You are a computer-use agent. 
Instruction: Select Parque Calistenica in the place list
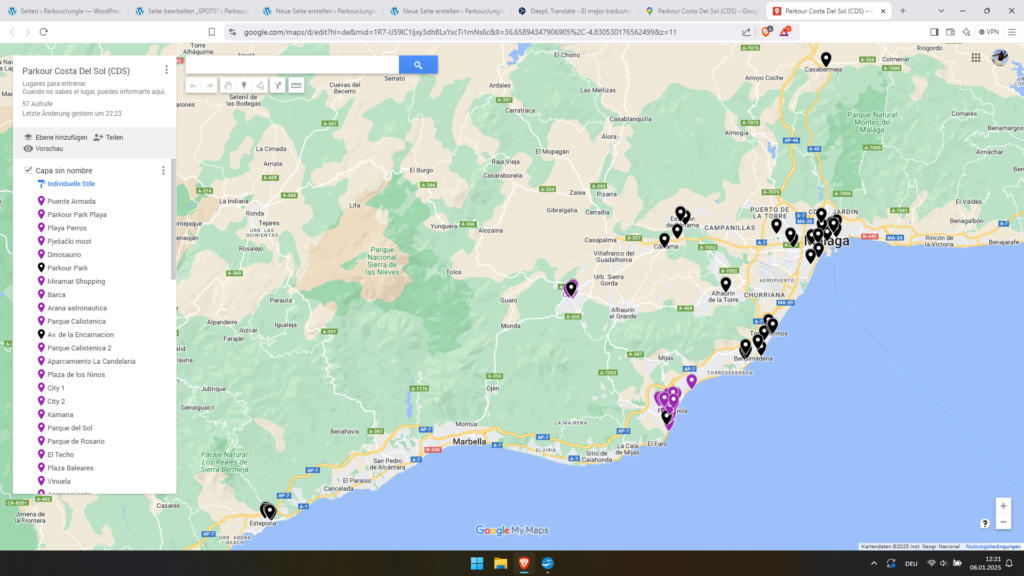[76, 321]
